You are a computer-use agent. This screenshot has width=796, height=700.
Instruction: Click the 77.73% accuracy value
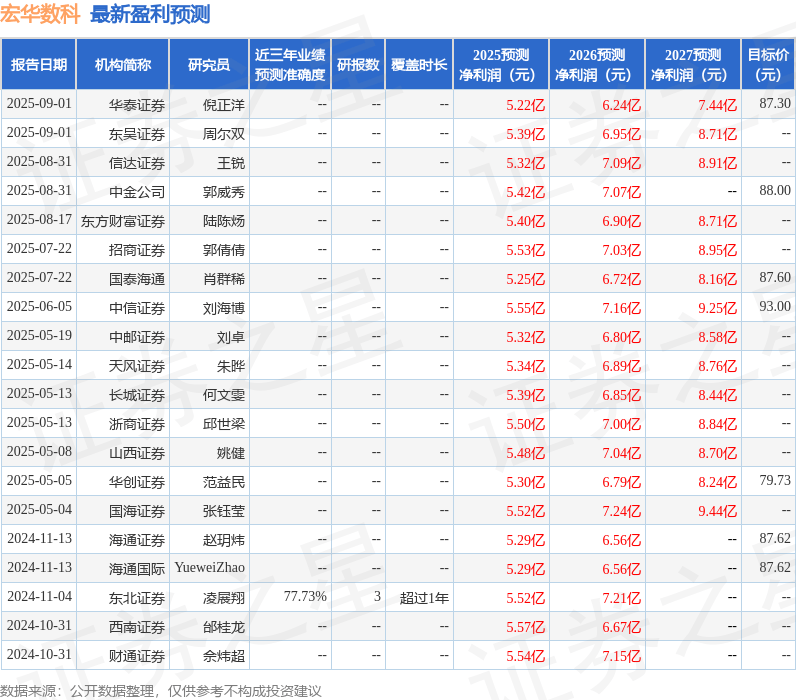click(305, 597)
